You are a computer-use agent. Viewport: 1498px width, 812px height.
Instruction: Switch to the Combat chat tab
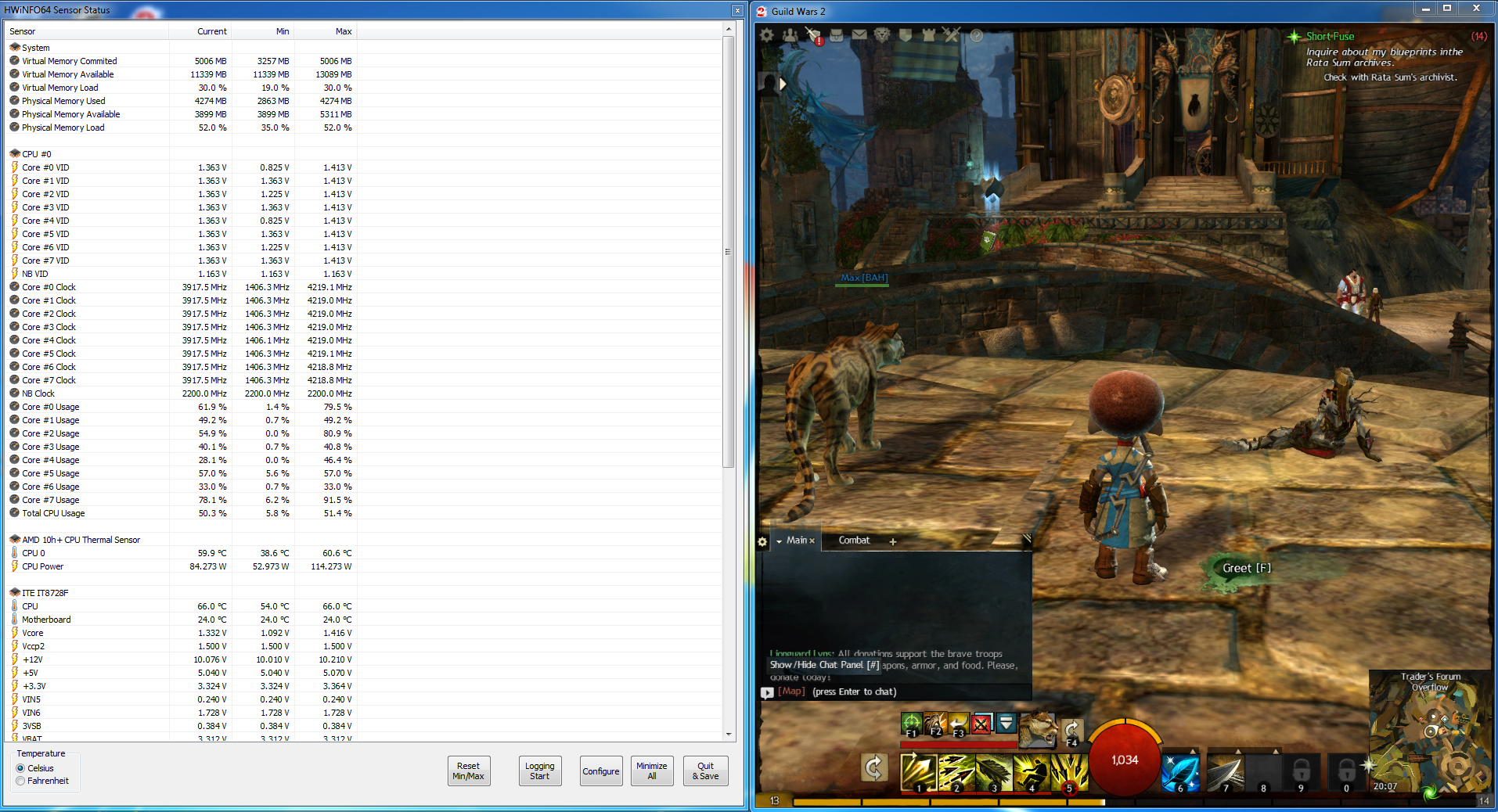tap(854, 541)
